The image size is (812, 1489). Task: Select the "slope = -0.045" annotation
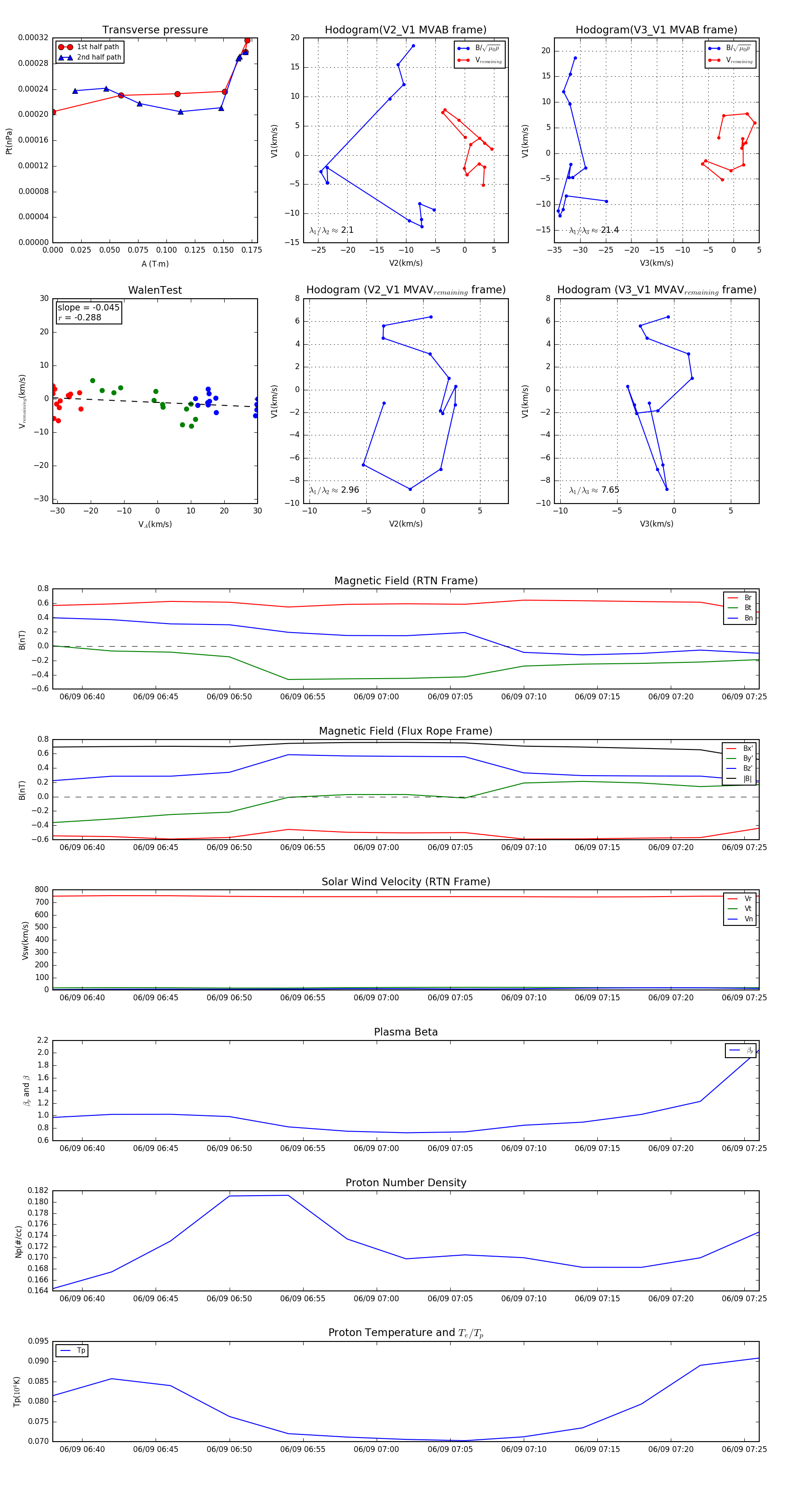[88, 308]
